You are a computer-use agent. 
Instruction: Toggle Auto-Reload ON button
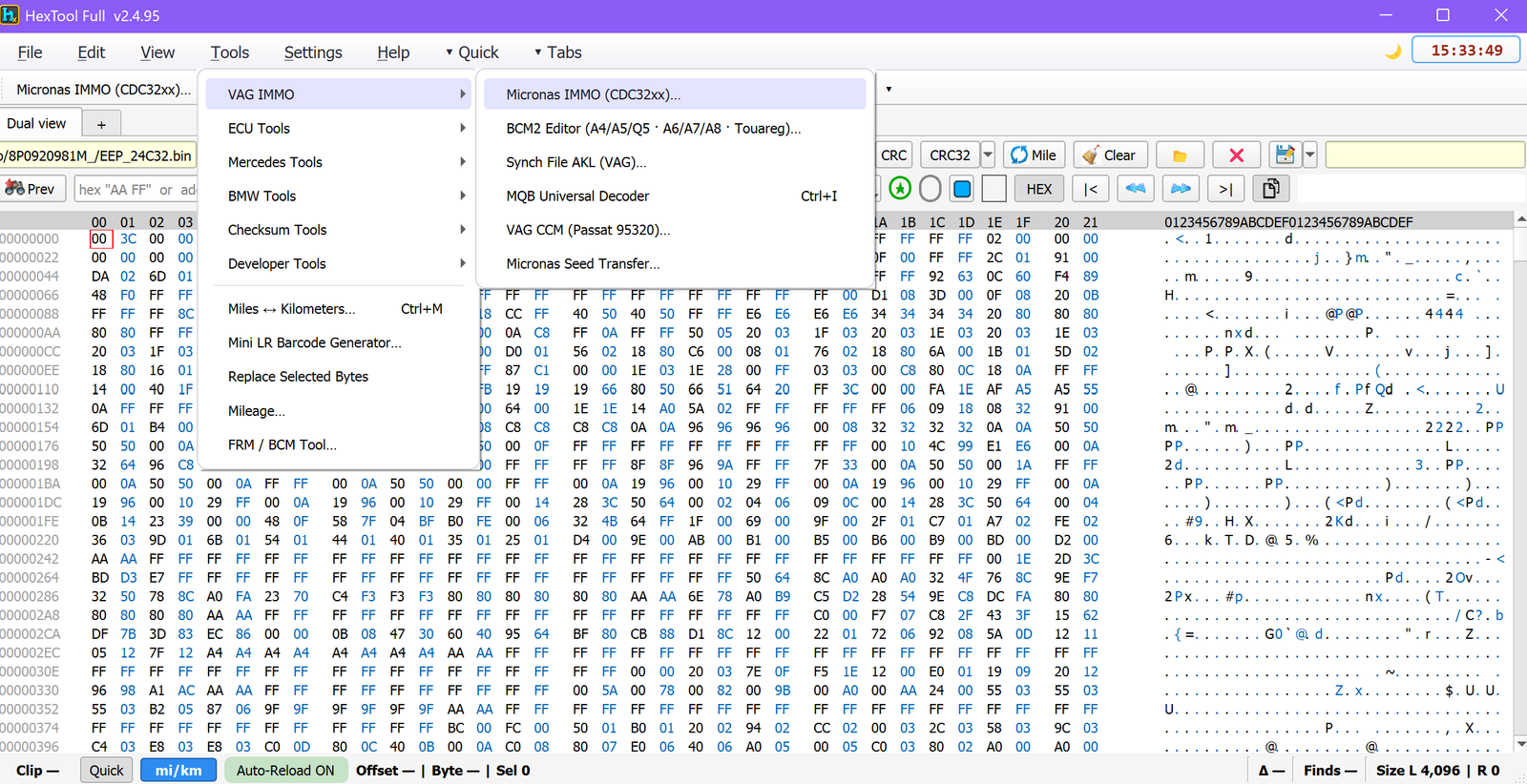285,771
